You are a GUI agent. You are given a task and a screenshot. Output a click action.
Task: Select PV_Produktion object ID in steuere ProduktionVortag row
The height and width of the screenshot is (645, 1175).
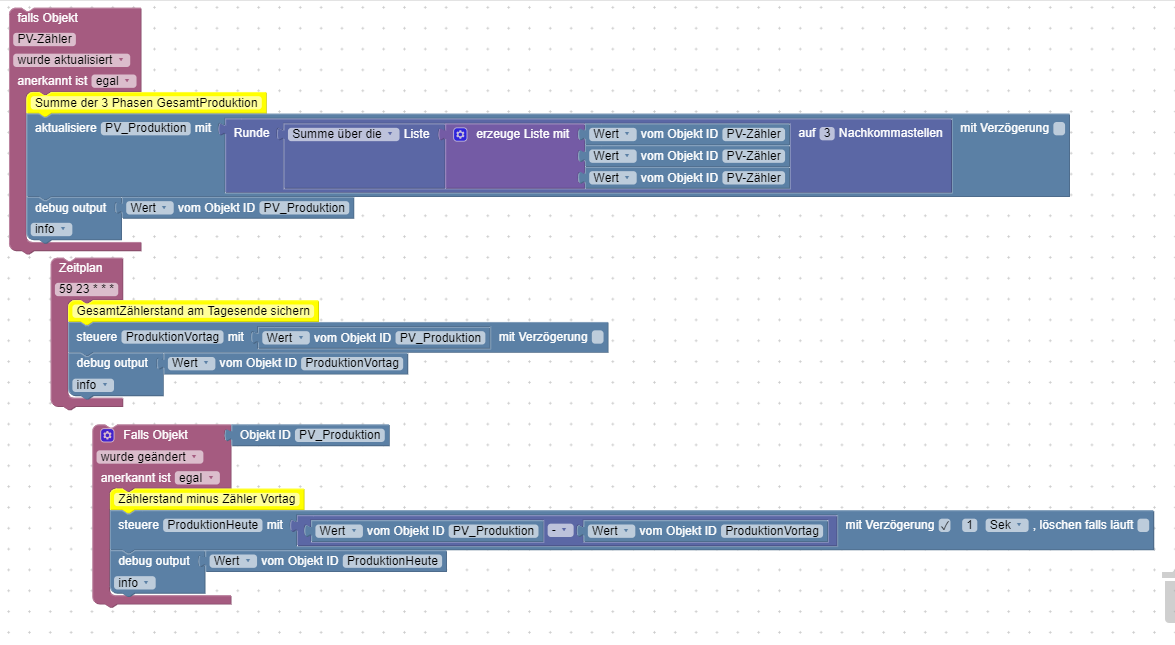tap(441, 338)
